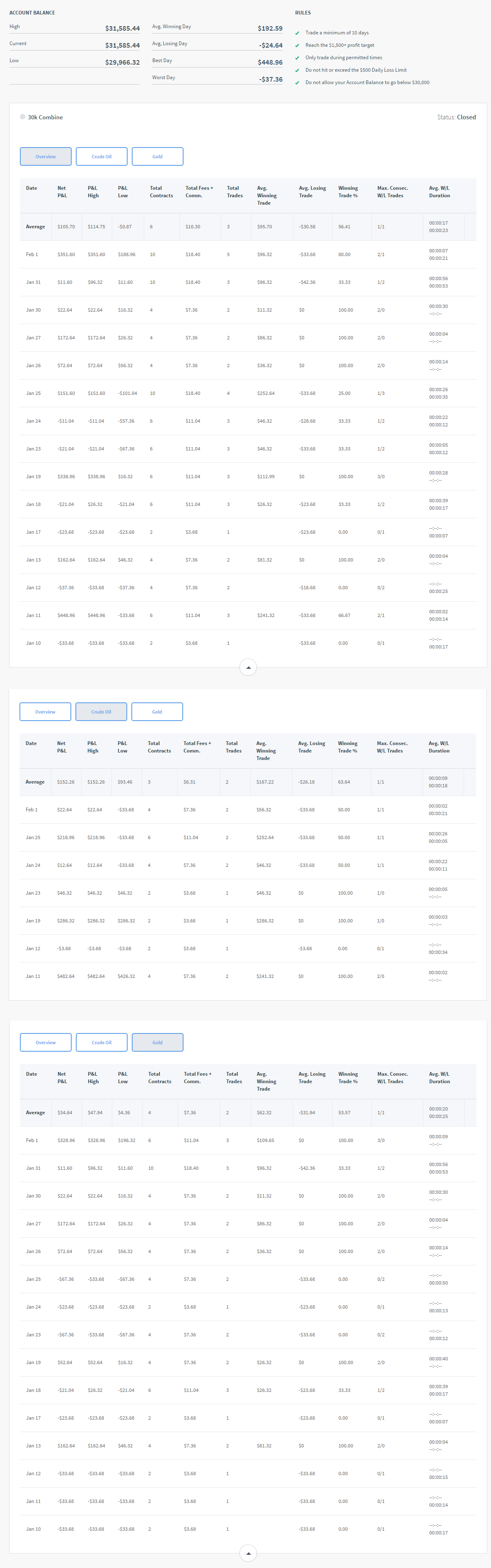Select the highlighted Crude Oil tab
The image size is (491, 1568).
pyautogui.click(x=101, y=711)
